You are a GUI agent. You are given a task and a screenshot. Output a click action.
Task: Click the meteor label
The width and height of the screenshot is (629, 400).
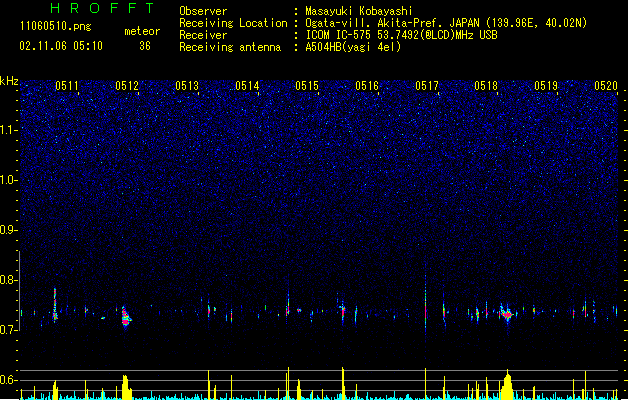click(142, 31)
